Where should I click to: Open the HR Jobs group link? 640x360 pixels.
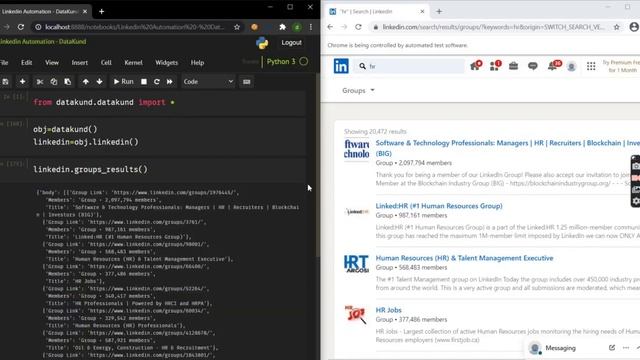[x=388, y=310]
